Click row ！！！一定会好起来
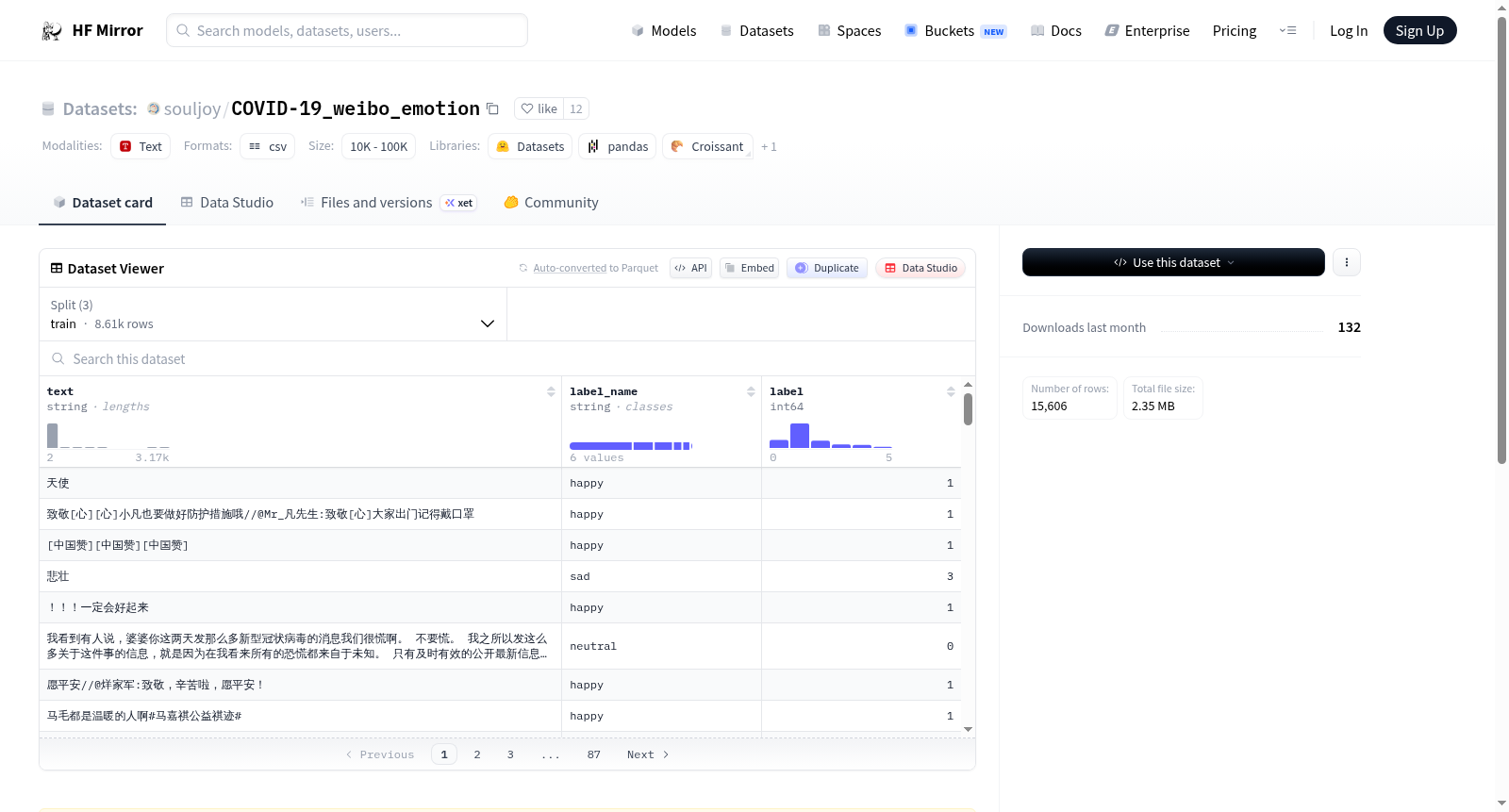 (500, 607)
